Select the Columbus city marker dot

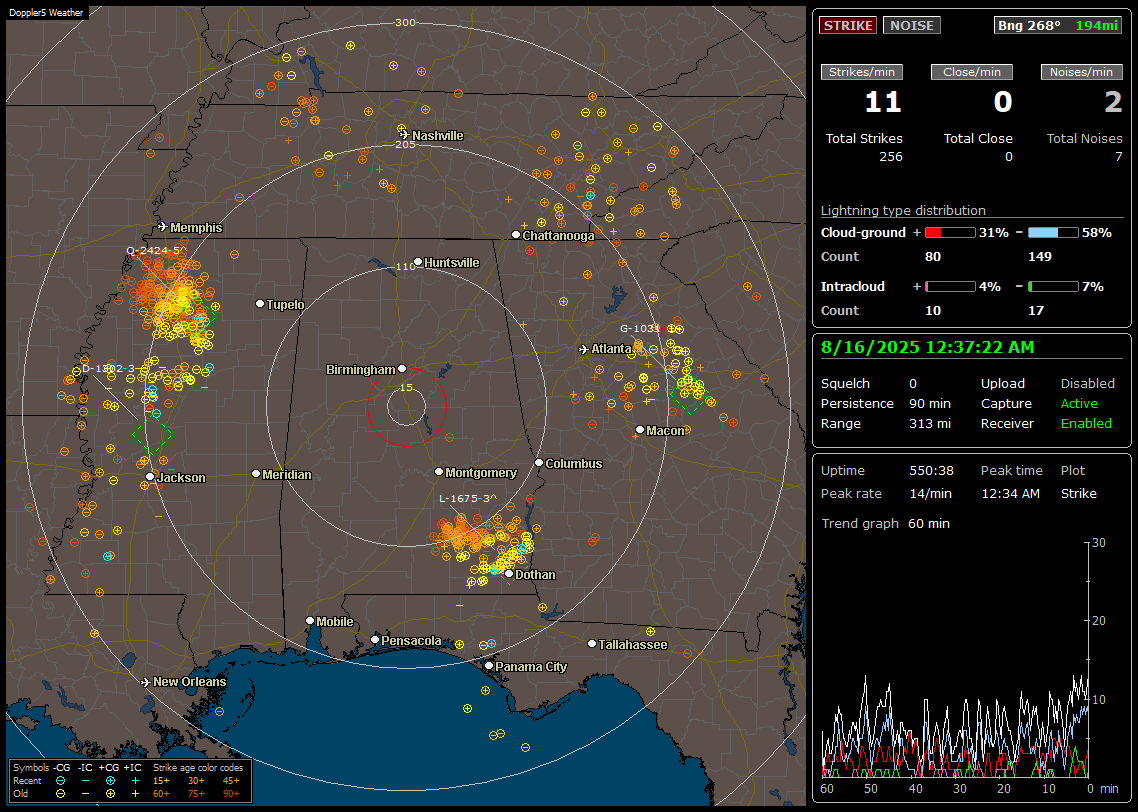tap(539, 462)
